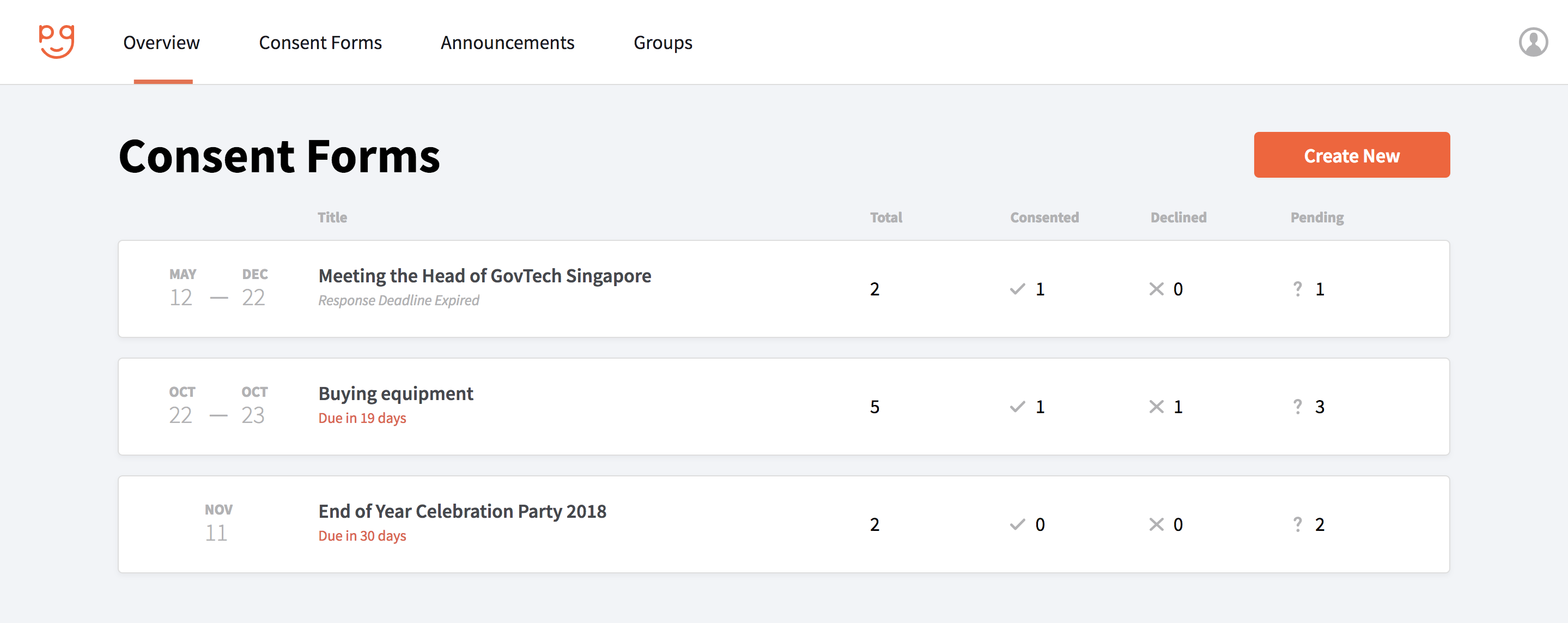Click the Title column header
The image size is (1568, 623).
point(332,217)
